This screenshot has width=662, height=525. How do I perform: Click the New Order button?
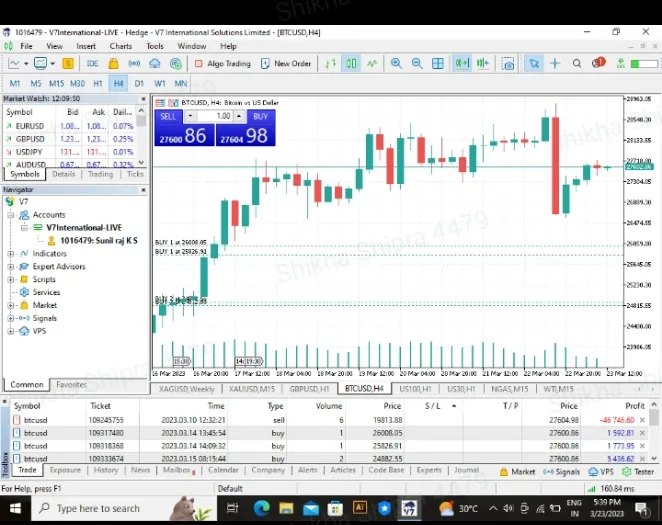tap(286, 64)
